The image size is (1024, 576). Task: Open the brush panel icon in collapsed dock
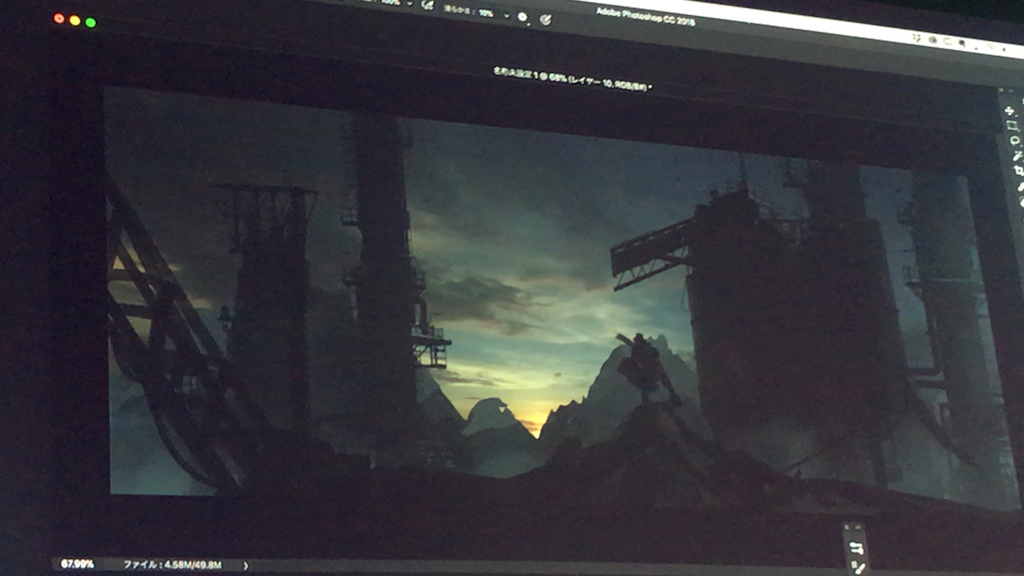coord(859,568)
